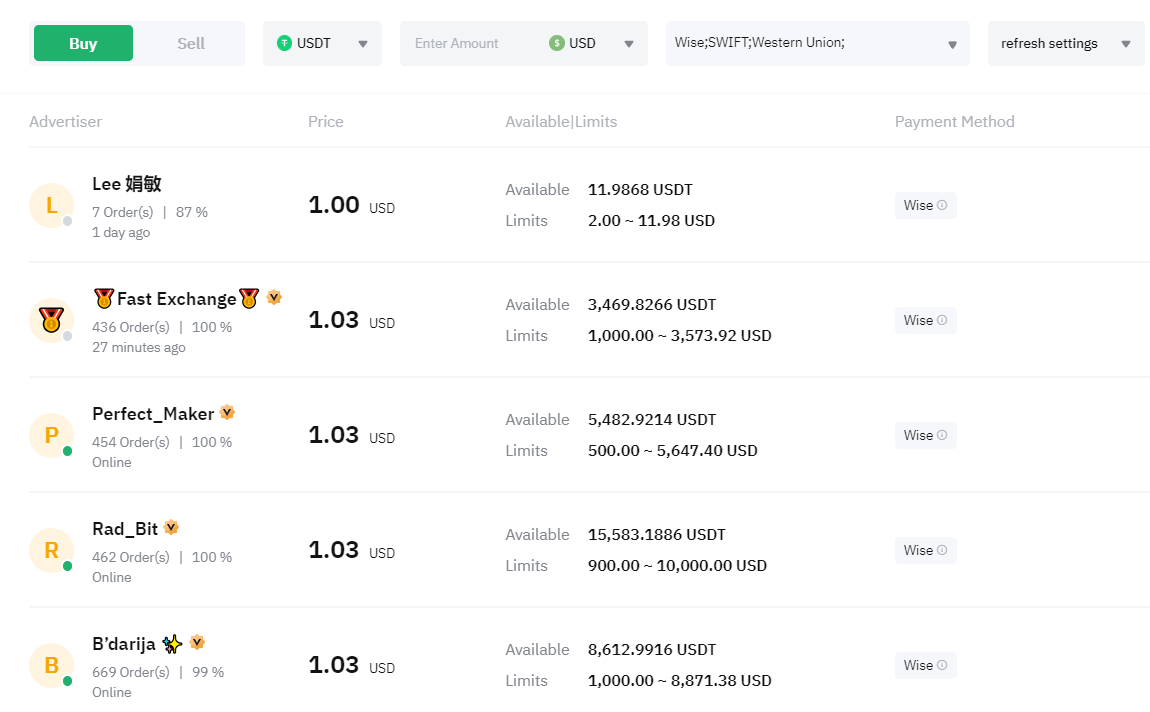Click Fast Exchange's medal avatar icon
1150x712 pixels.
click(51, 321)
